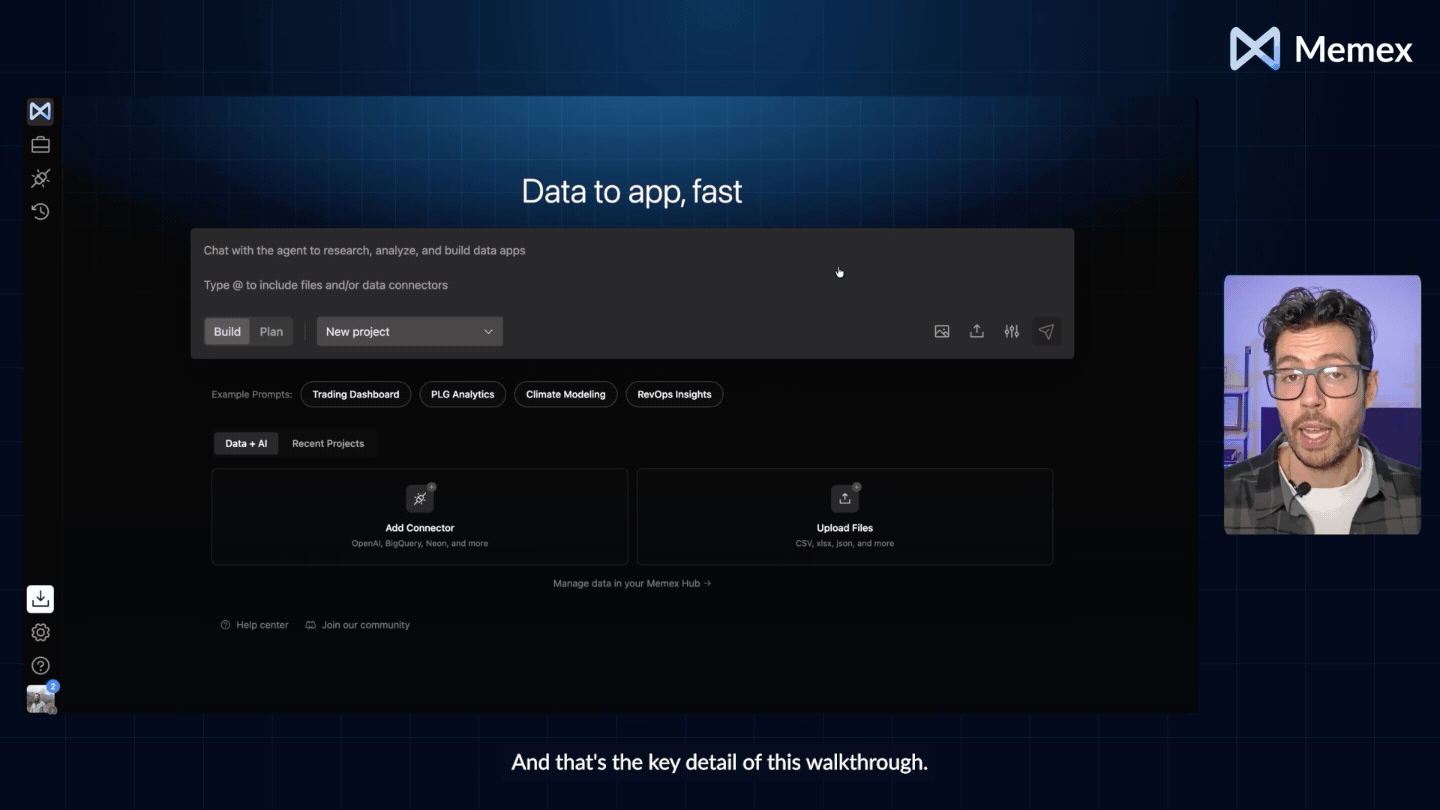
Task: Open the briefcase projects icon in sidebar
Action: (40, 145)
